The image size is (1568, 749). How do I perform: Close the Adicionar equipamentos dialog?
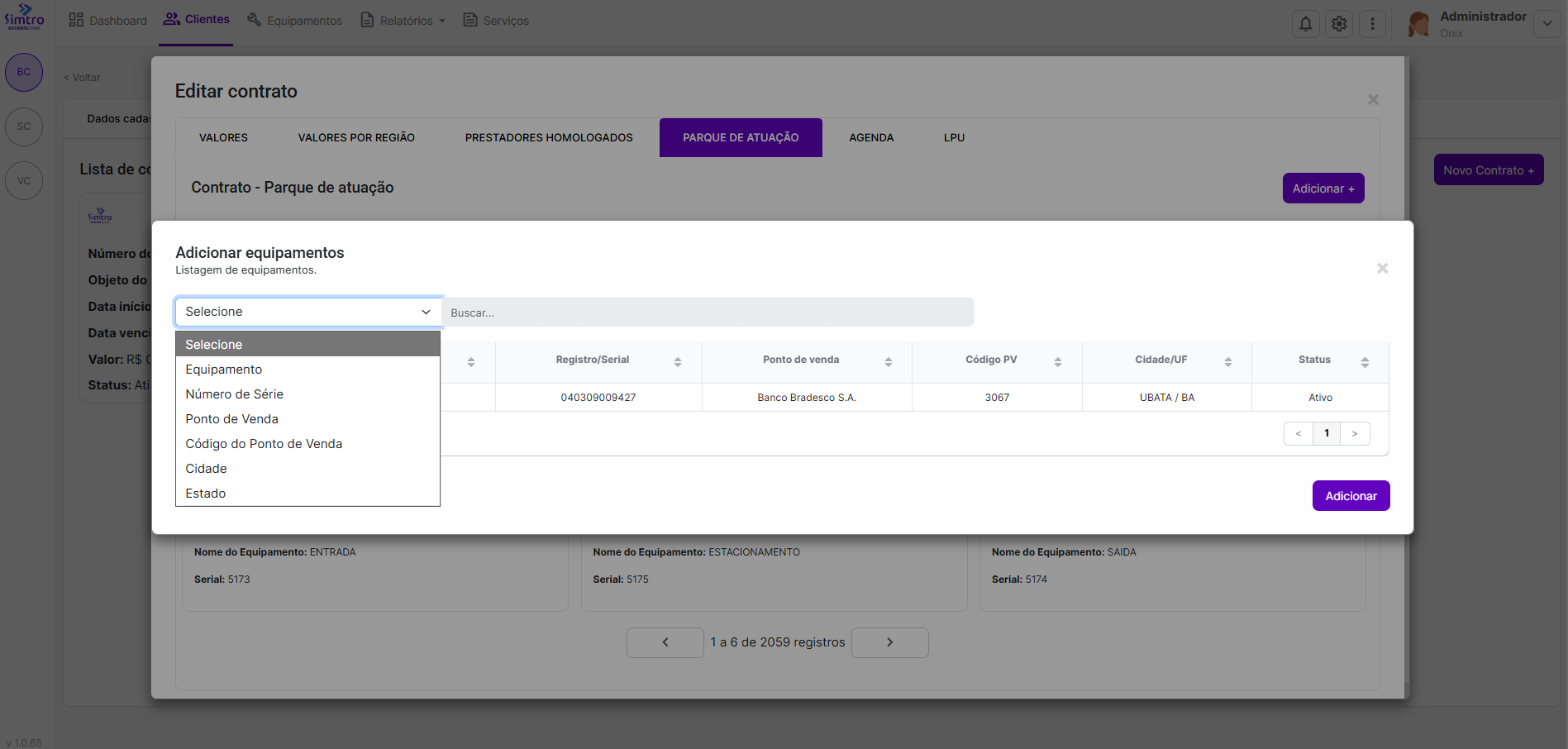point(1382,268)
